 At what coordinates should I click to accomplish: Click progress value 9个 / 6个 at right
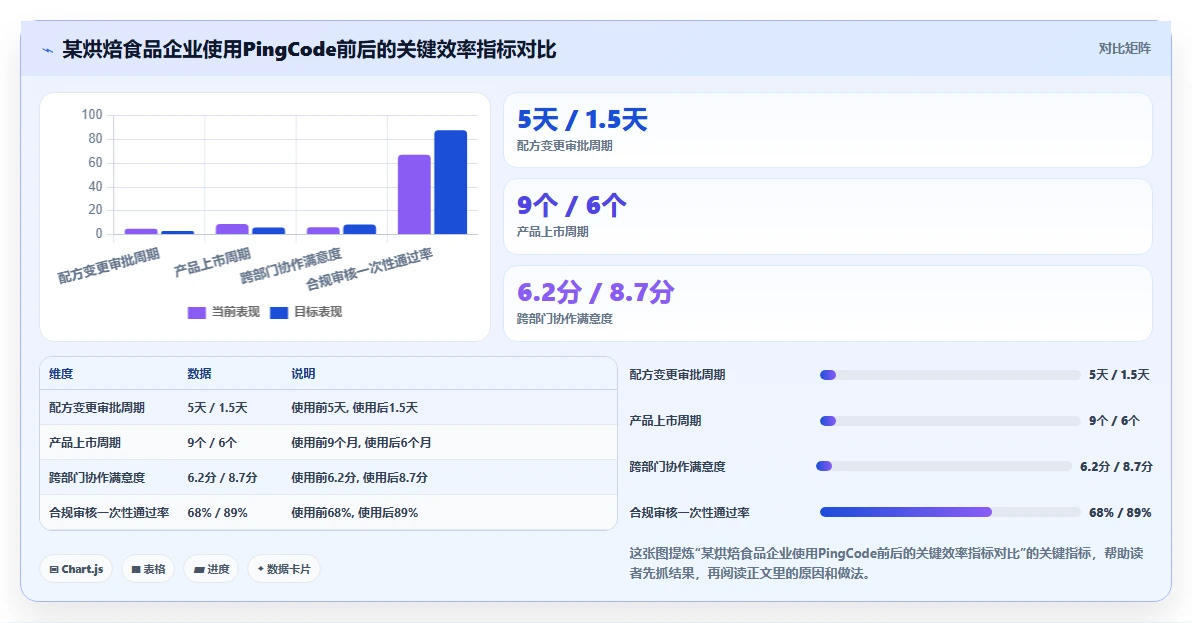point(1114,421)
